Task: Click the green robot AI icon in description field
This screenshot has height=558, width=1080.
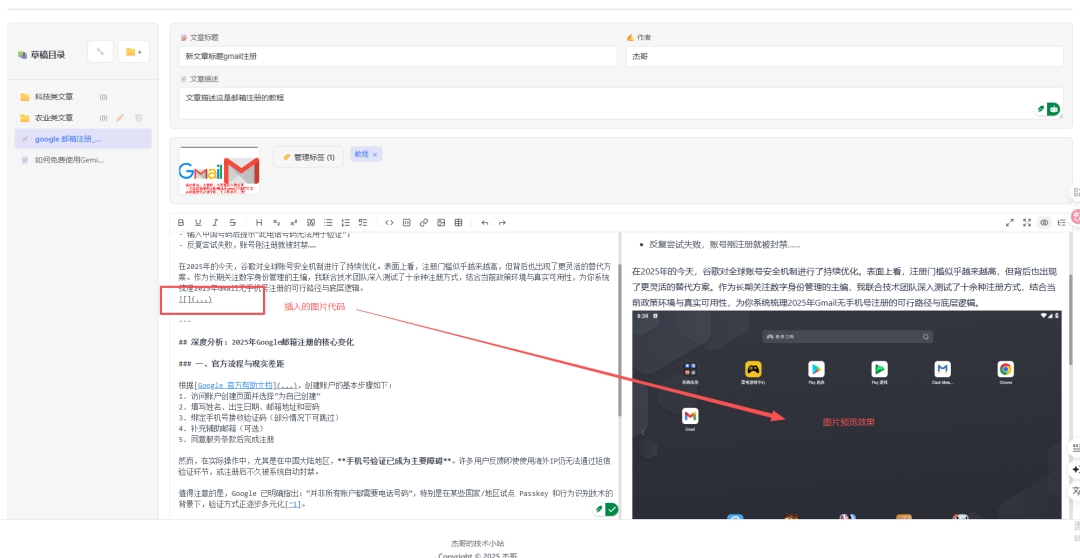Action: click(1053, 109)
